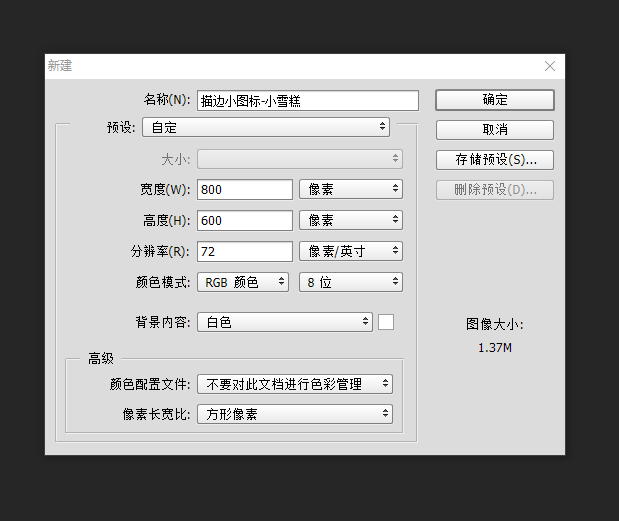Click the 名称(N): label
Viewport: 619px width, 521px height.
click(167, 99)
